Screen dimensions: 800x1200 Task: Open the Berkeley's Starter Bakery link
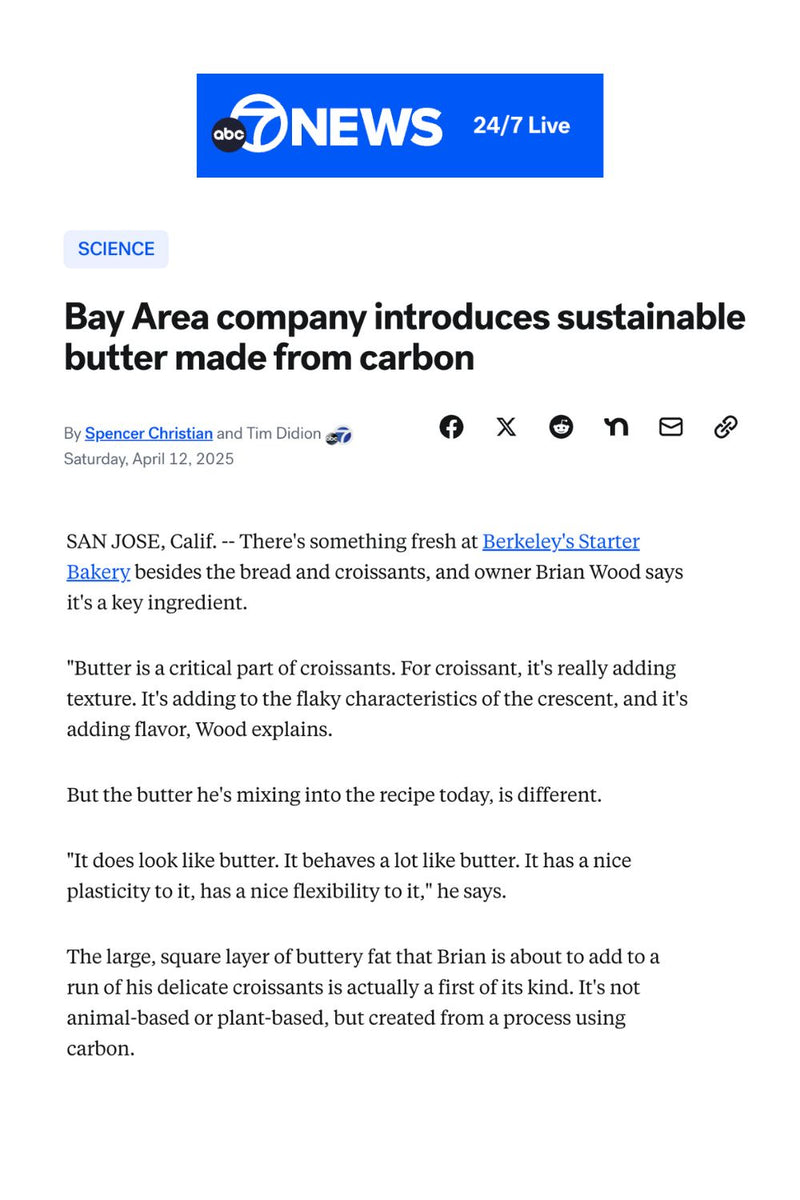tap(560, 541)
